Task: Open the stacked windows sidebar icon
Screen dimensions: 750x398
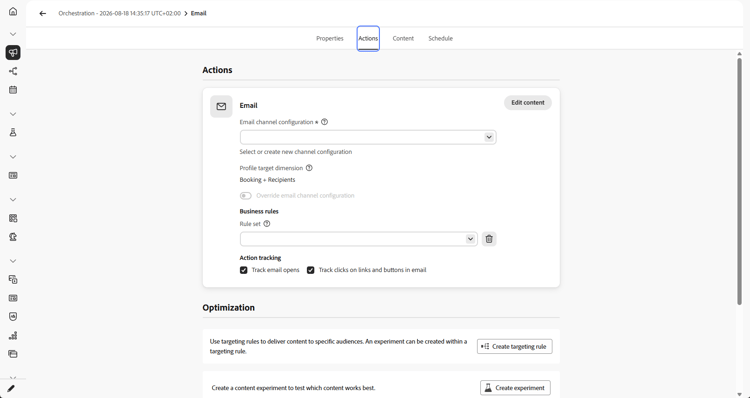Action: pos(13,354)
